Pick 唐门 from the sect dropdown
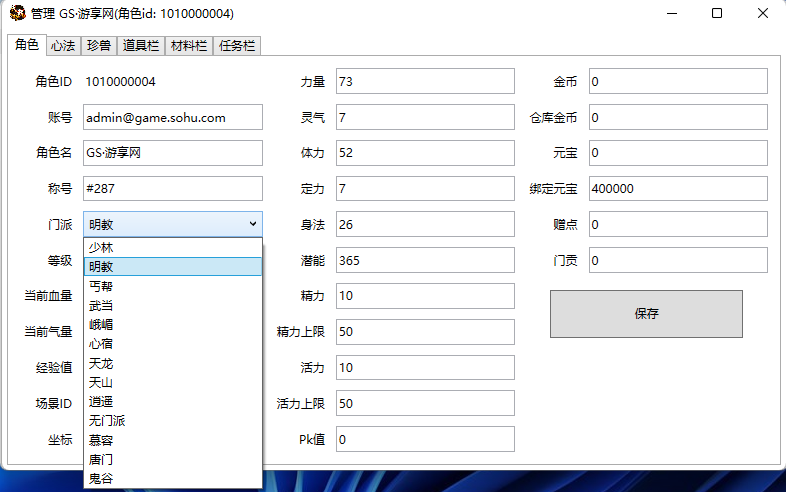Image resolution: width=786 pixels, height=492 pixels. click(101, 460)
